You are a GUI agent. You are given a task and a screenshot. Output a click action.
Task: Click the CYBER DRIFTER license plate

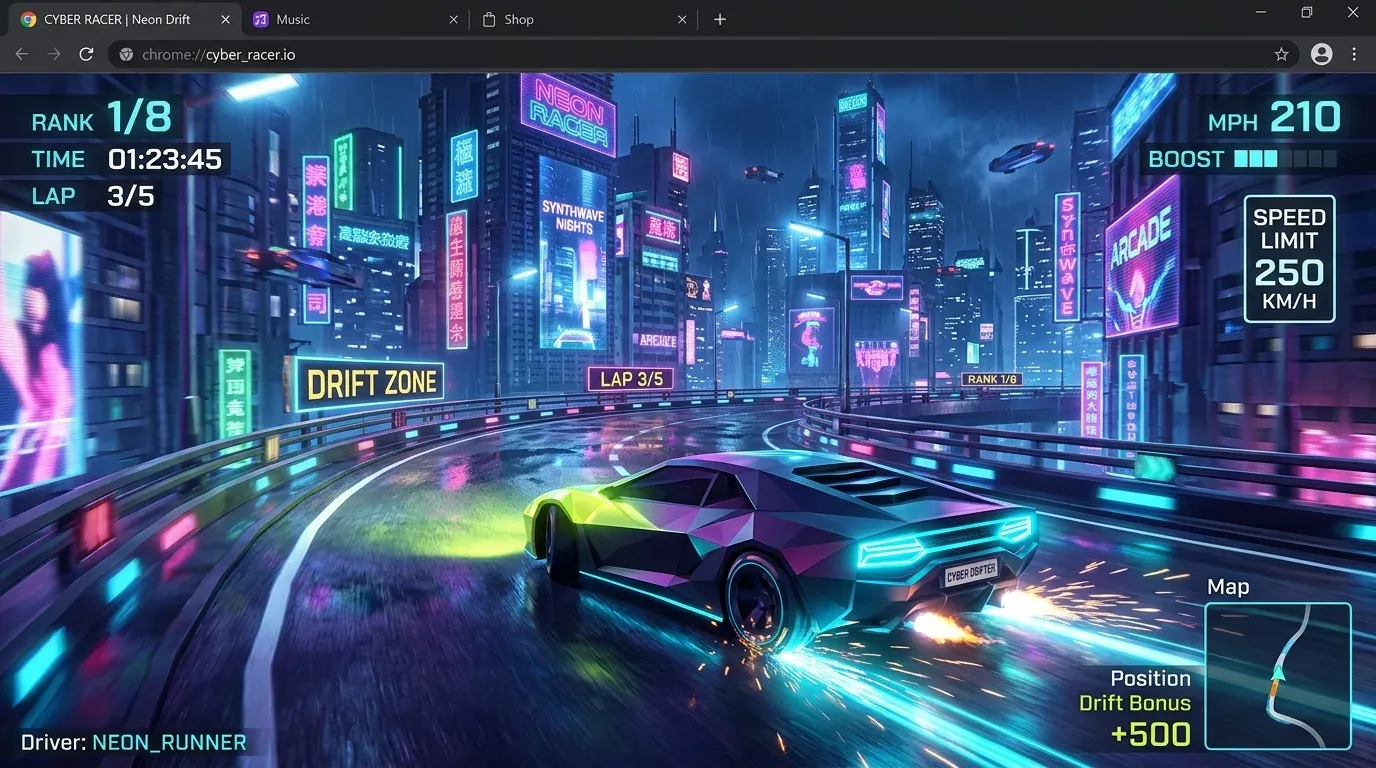coord(971,574)
